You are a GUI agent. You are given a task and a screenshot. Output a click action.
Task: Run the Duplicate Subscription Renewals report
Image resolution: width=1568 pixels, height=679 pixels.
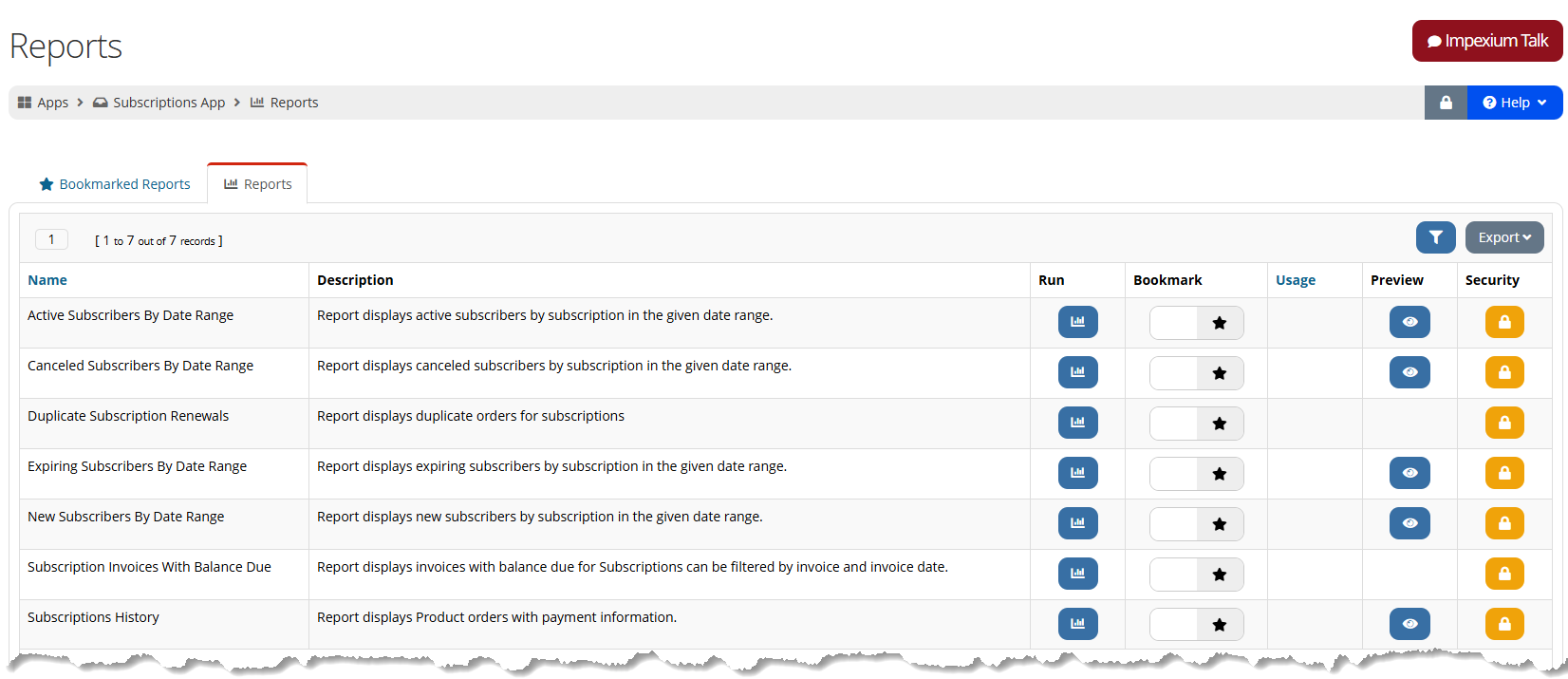[1077, 423]
